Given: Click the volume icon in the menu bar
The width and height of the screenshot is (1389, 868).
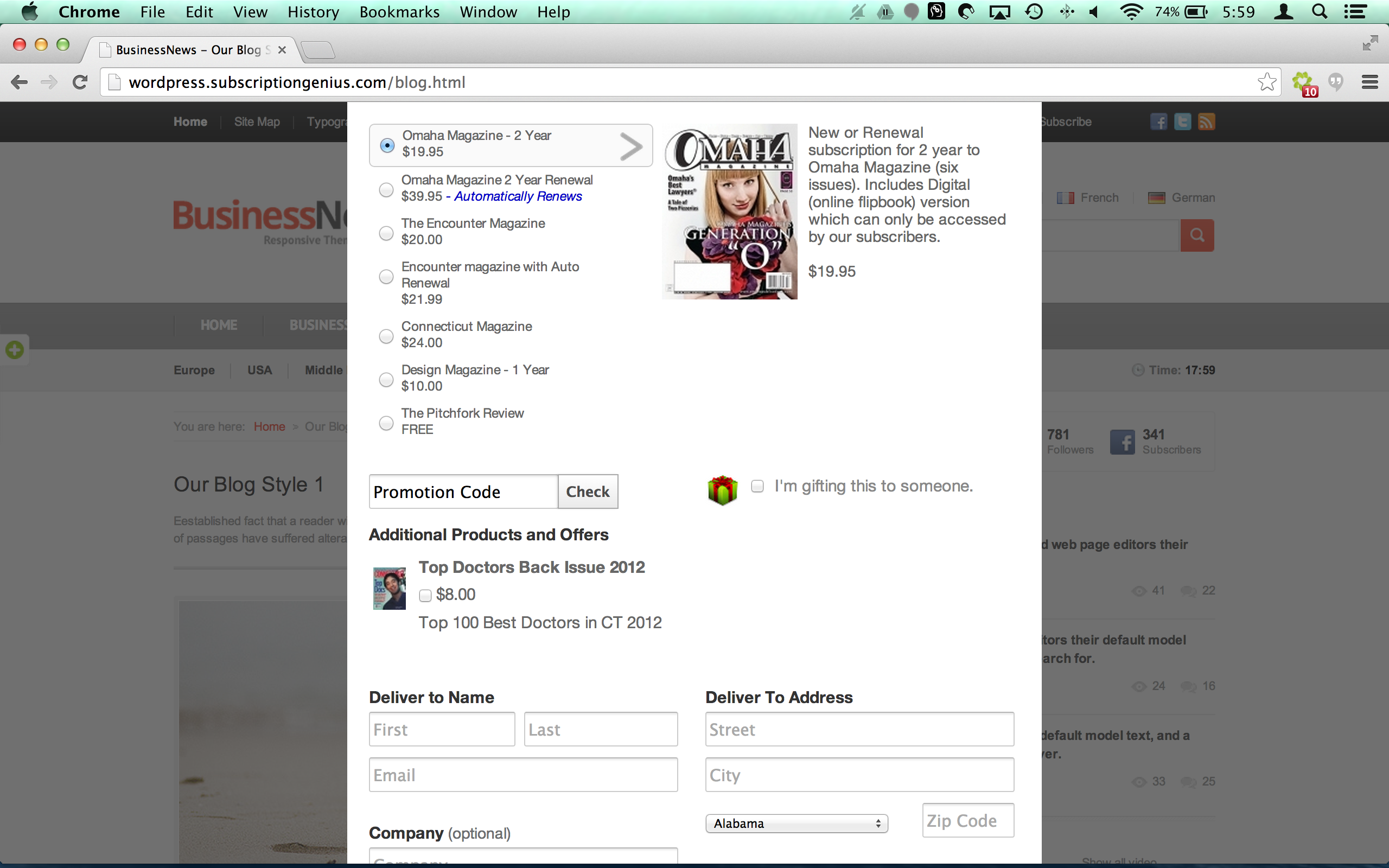Looking at the screenshot, I should (x=1094, y=11).
